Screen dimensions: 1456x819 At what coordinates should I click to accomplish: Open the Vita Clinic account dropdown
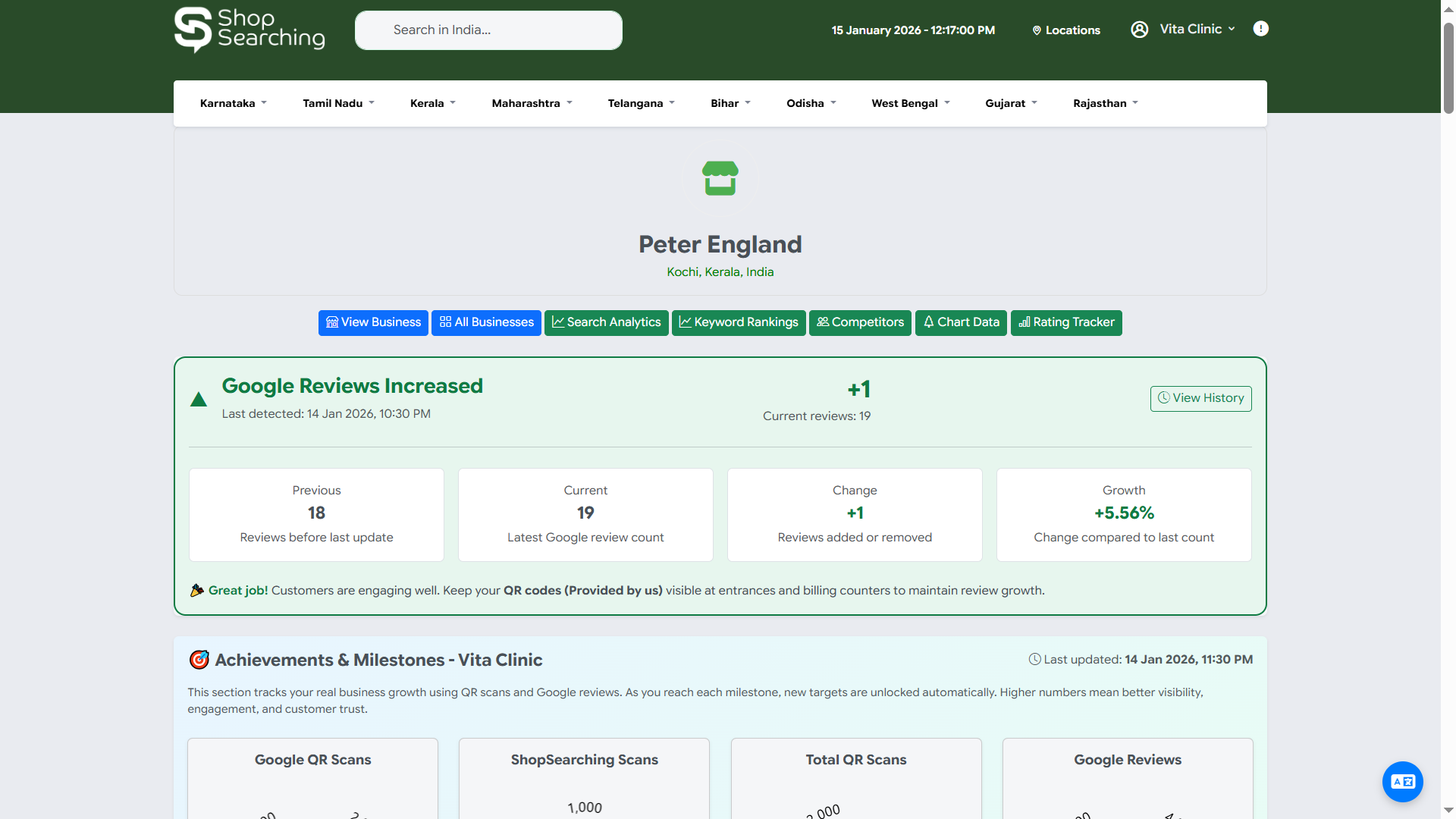(1197, 29)
